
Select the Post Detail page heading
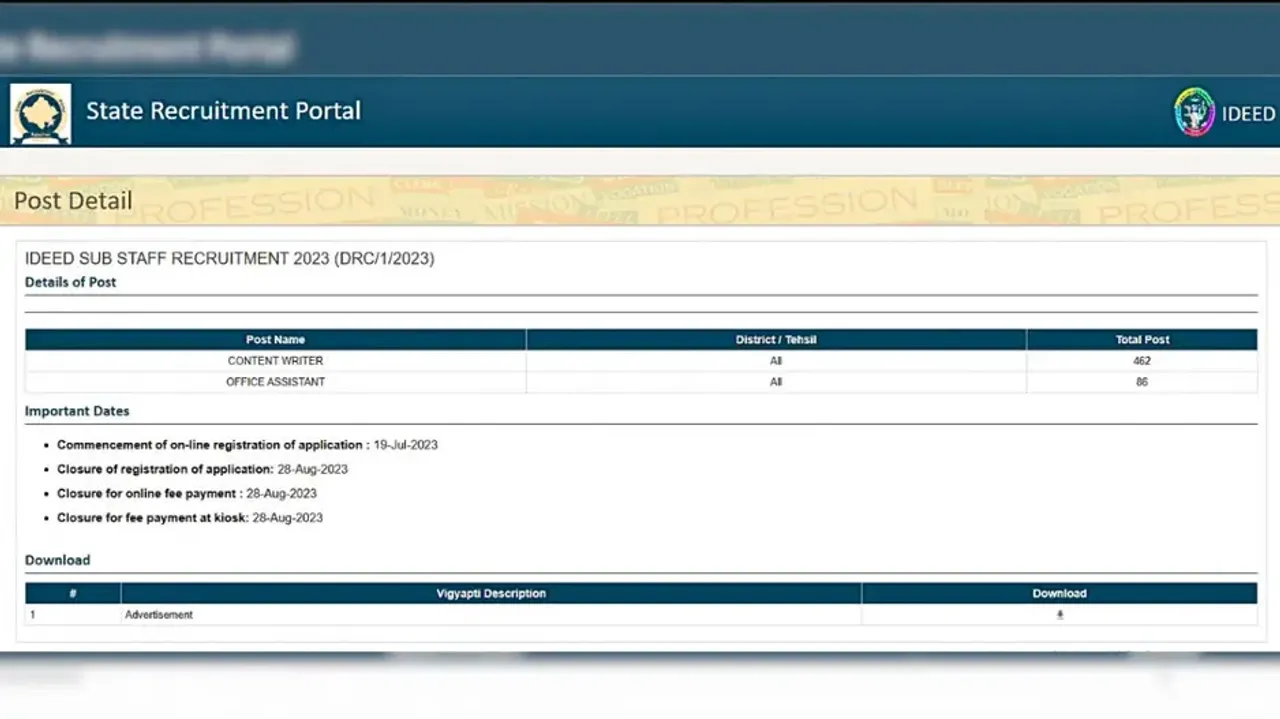pos(73,201)
